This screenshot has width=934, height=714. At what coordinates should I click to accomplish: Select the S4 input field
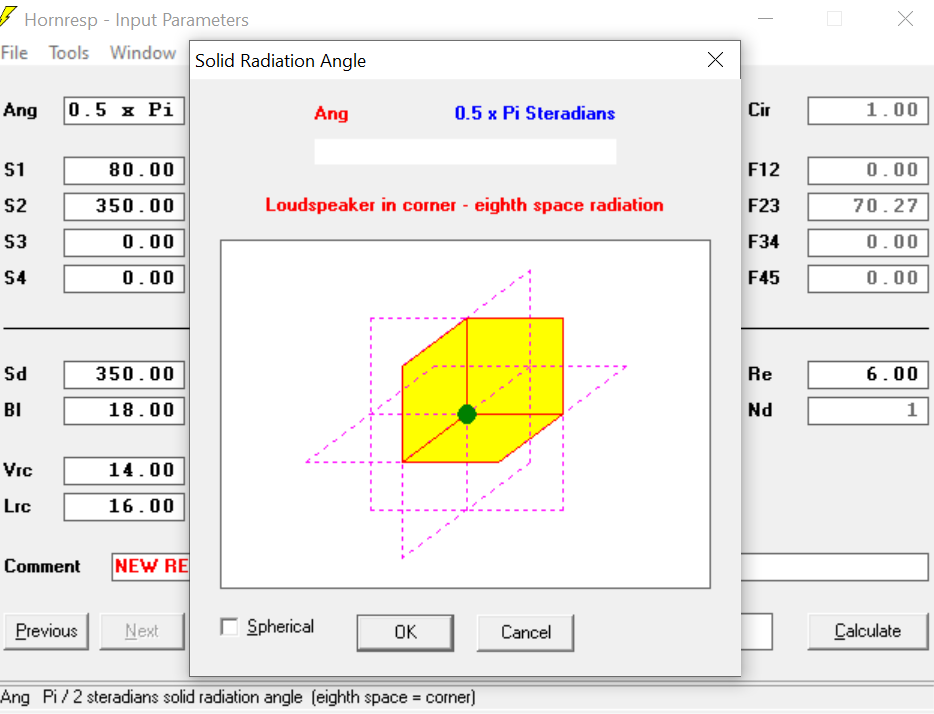coord(124,279)
